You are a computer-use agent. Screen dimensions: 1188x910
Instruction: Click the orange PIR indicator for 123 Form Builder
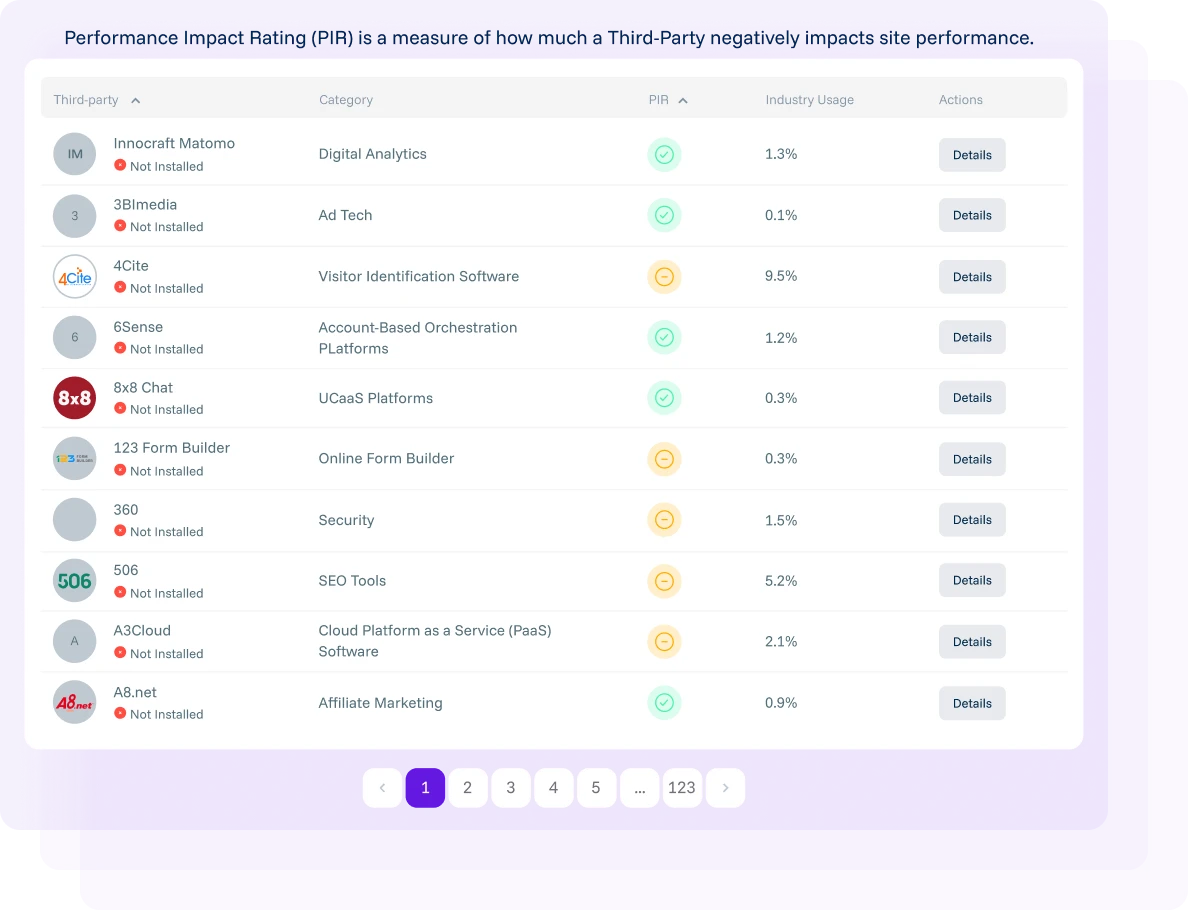click(x=664, y=459)
